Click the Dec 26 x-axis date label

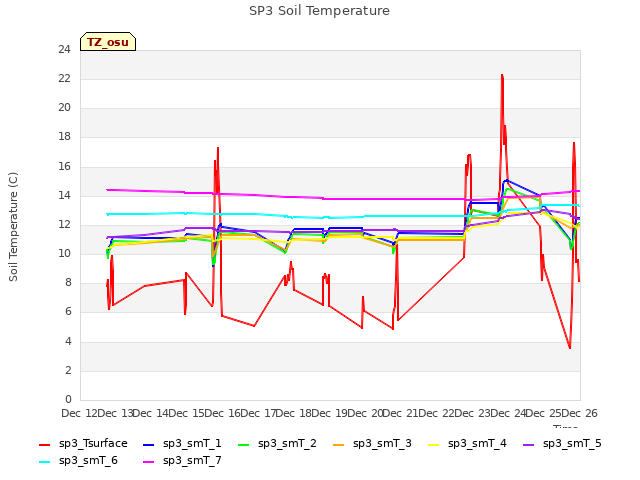pyautogui.click(x=580, y=413)
